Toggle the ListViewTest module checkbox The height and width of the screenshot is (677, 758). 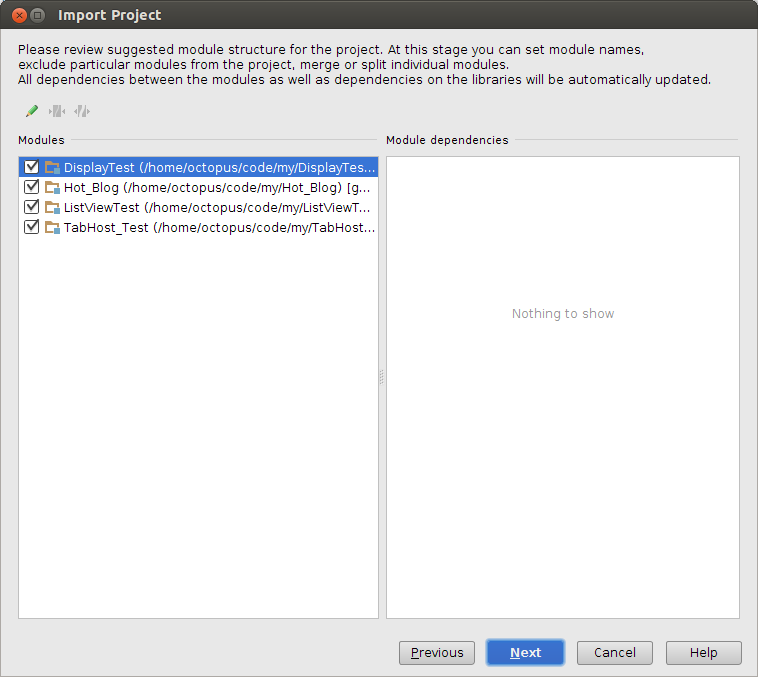[x=31, y=207]
